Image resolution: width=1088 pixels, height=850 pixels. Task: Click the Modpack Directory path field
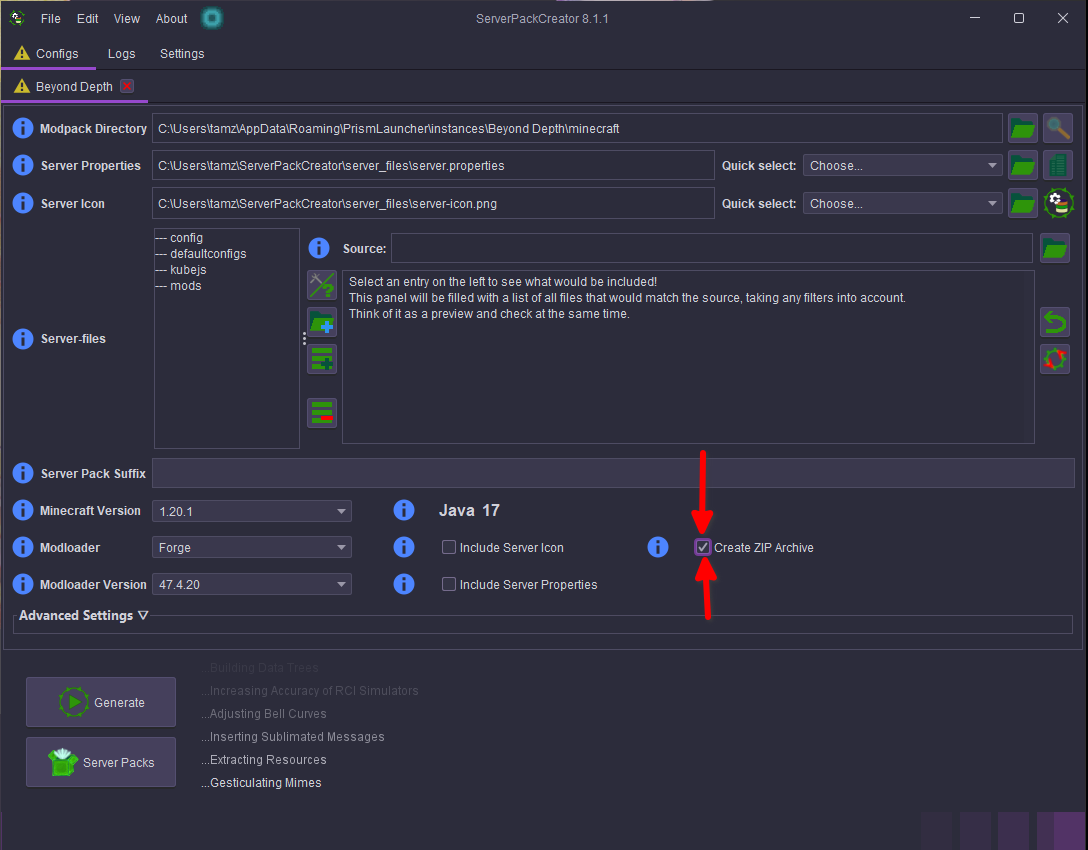click(x=577, y=128)
